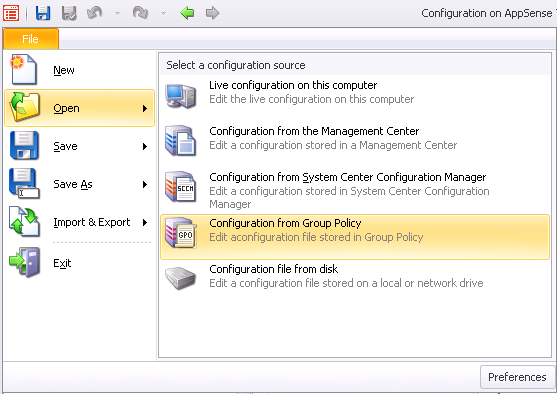Image resolution: width=557 pixels, height=394 pixels.
Task: Click 'Edit a configuration file stored on a local or network drive'
Action: [x=346, y=283]
